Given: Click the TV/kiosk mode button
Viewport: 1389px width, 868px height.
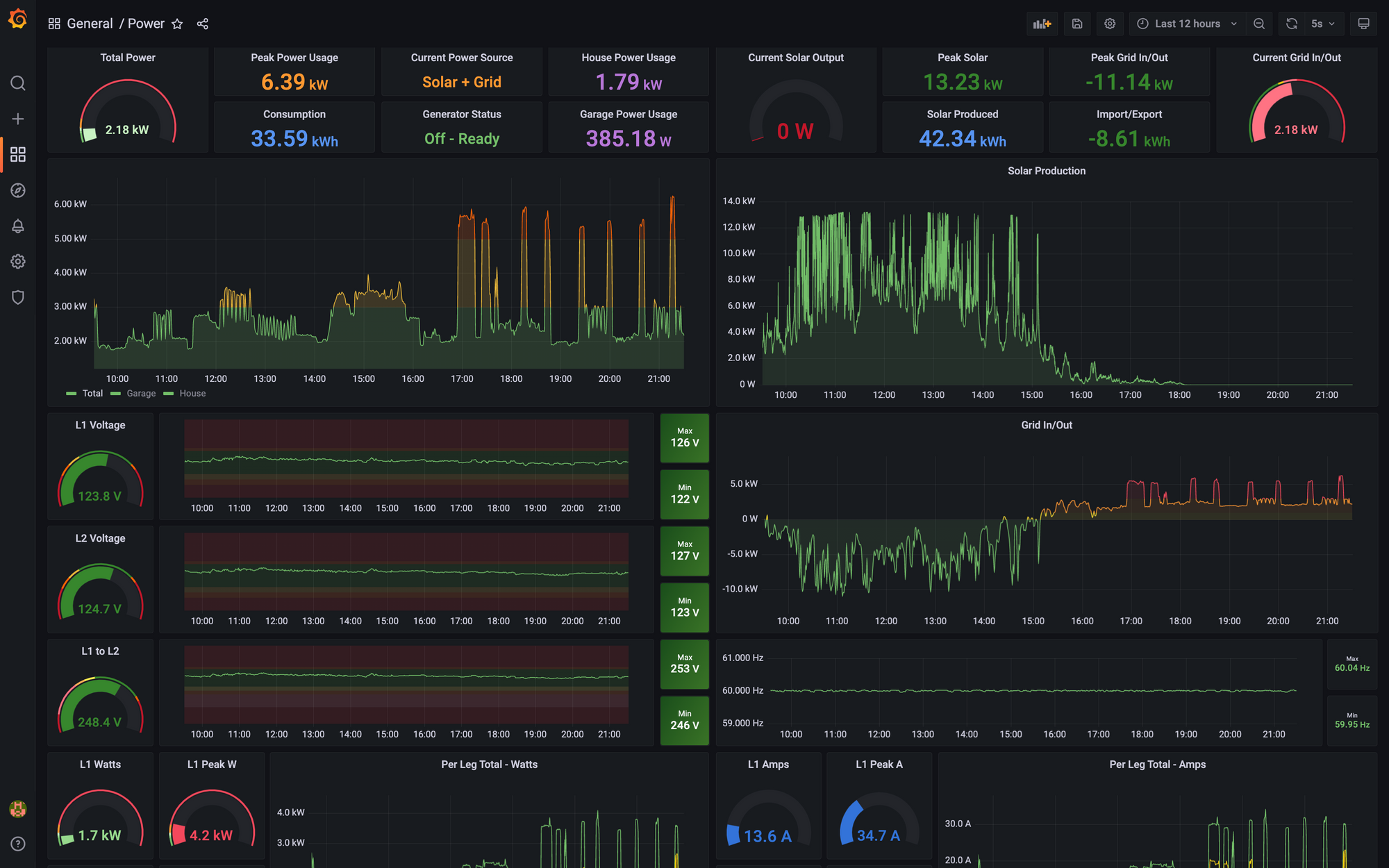Looking at the screenshot, I should pyautogui.click(x=1363, y=23).
